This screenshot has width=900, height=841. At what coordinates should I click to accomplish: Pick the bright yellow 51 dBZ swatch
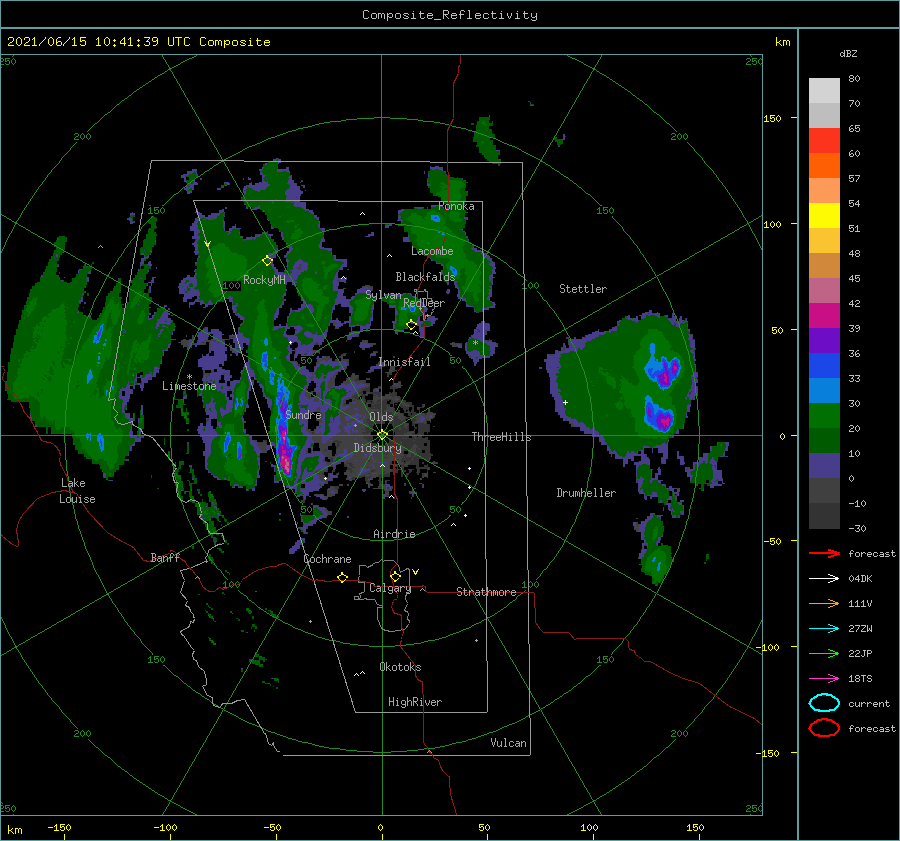(x=824, y=216)
